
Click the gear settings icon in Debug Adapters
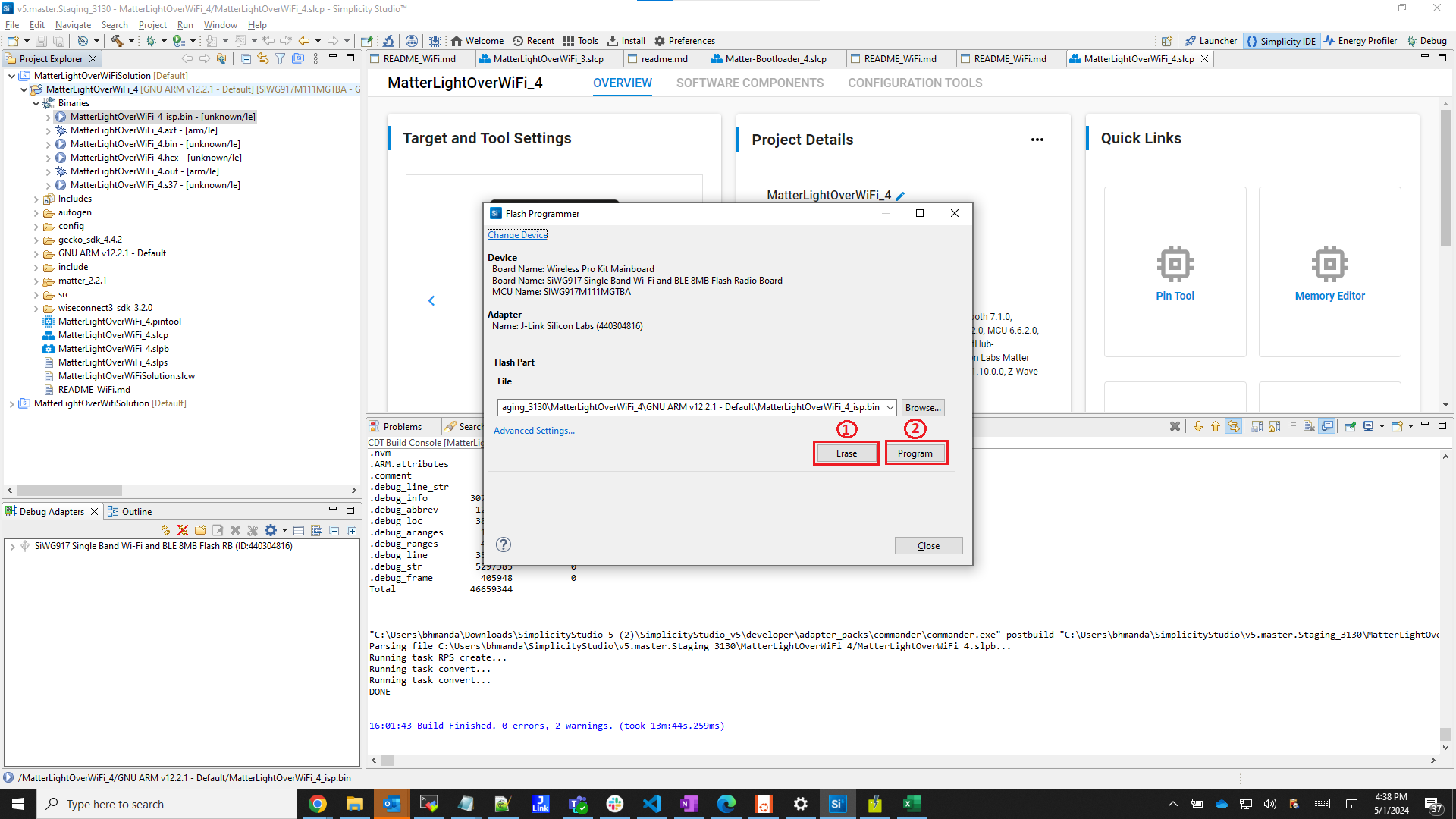click(x=271, y=531)
